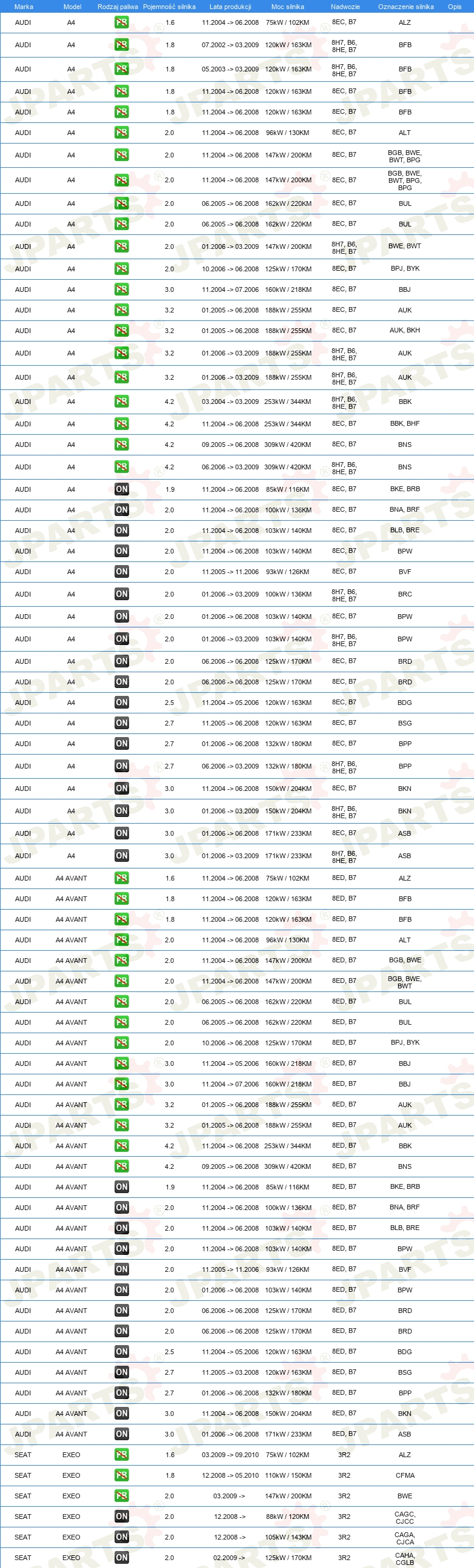Click the ON icon in the A4 8EC 93kW BVF row

(121, 572)
